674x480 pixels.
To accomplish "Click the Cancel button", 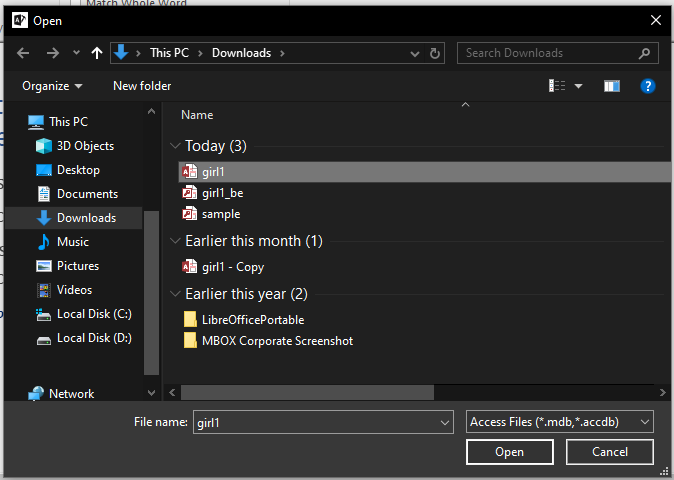I will pyautogui.click(x=610, y=452).
